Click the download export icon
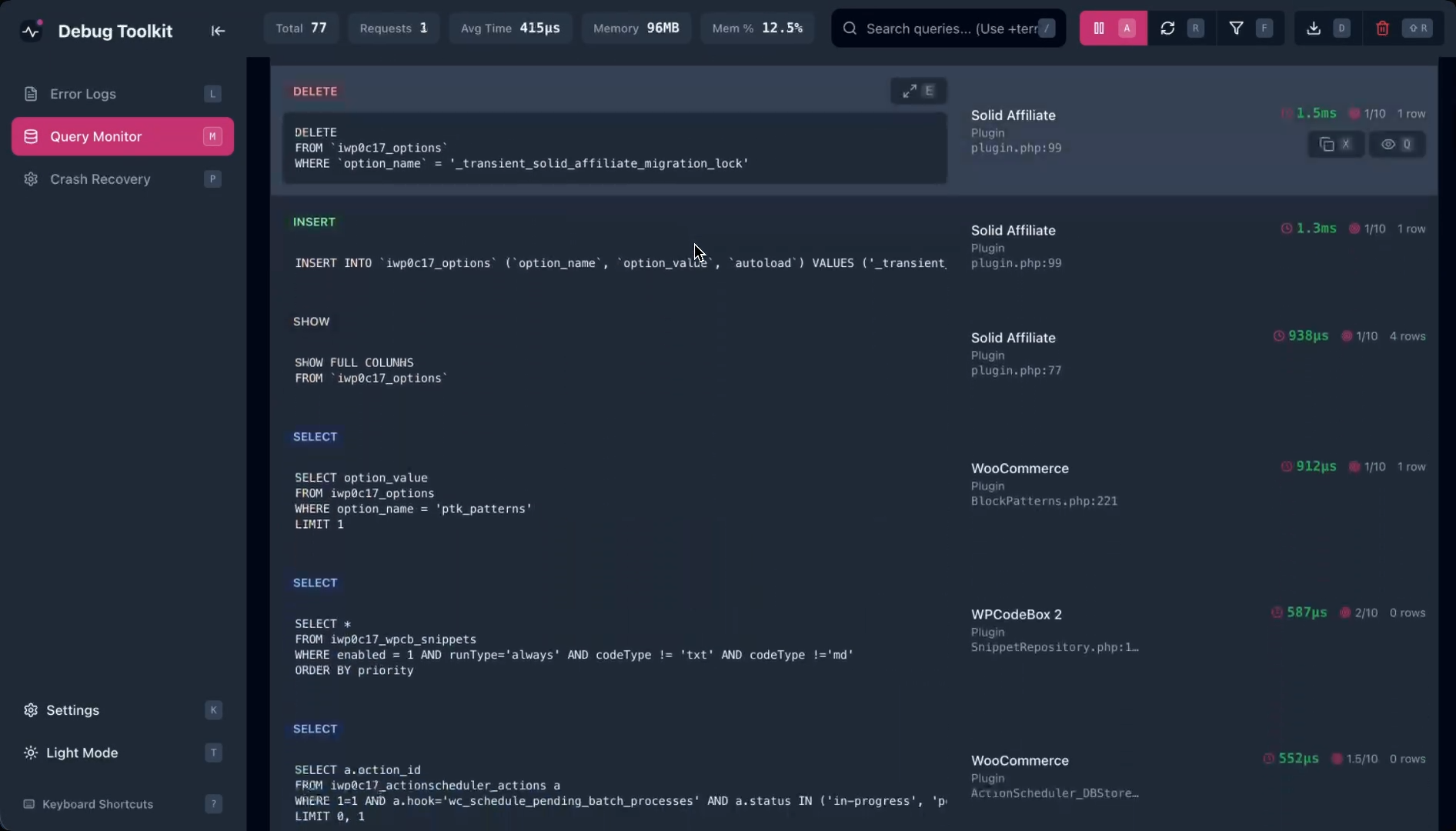This screenshot has height=831, width=1456. (1314, 28)
